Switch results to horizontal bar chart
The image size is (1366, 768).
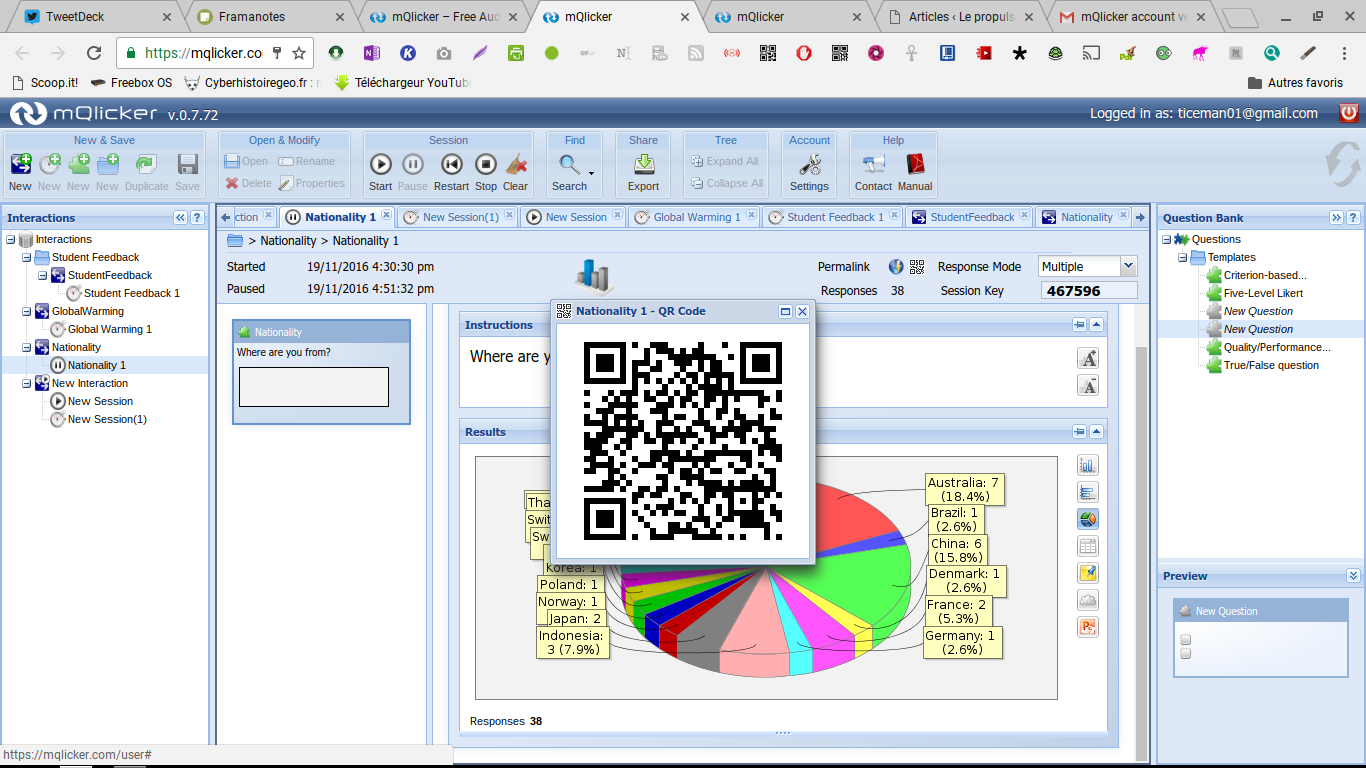[1088, 492]
